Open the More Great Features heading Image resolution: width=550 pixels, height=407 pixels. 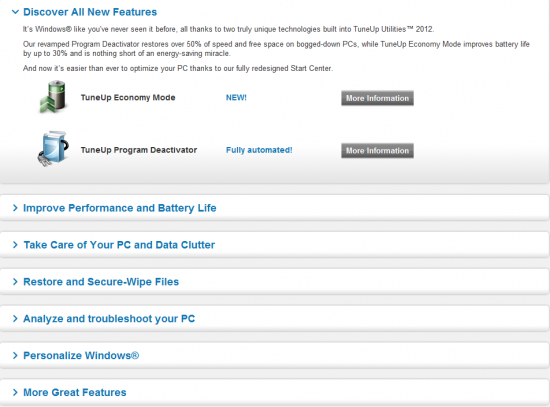(x=75, y=392)
